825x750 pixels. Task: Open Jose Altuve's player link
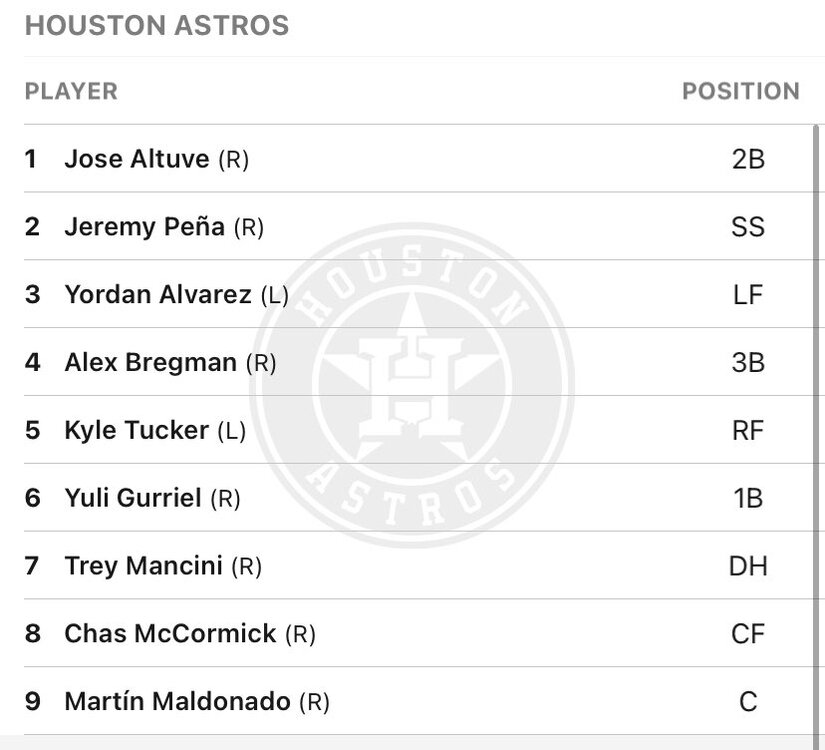[137, 159]
